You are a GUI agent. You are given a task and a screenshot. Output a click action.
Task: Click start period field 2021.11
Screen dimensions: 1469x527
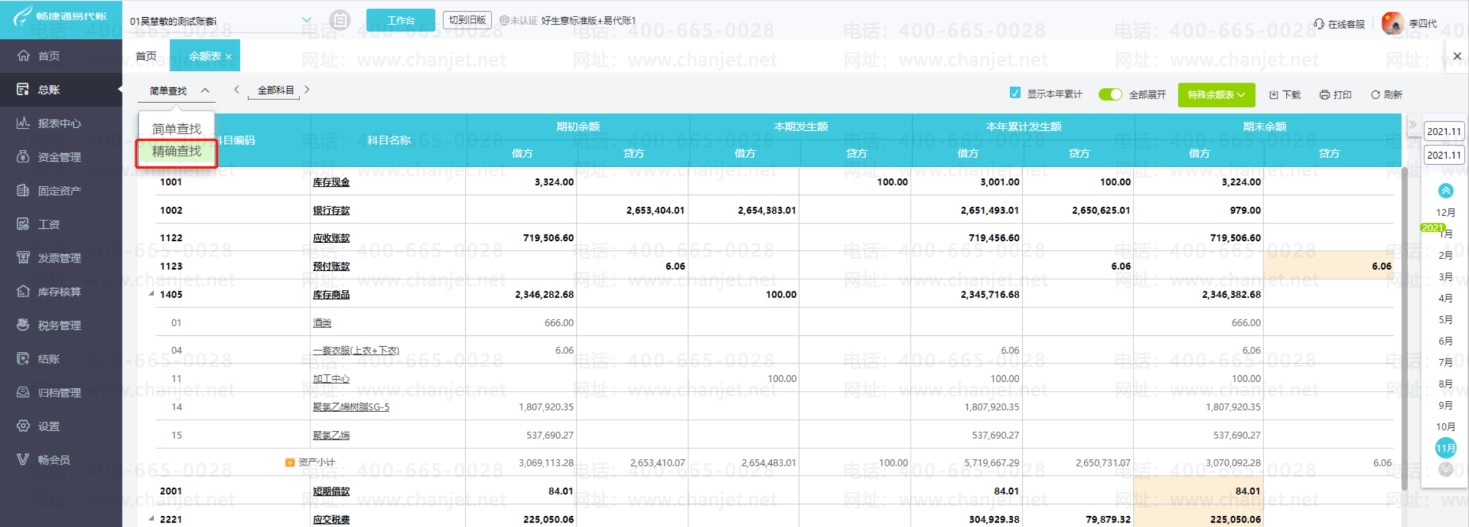(x=1444, y=131)
